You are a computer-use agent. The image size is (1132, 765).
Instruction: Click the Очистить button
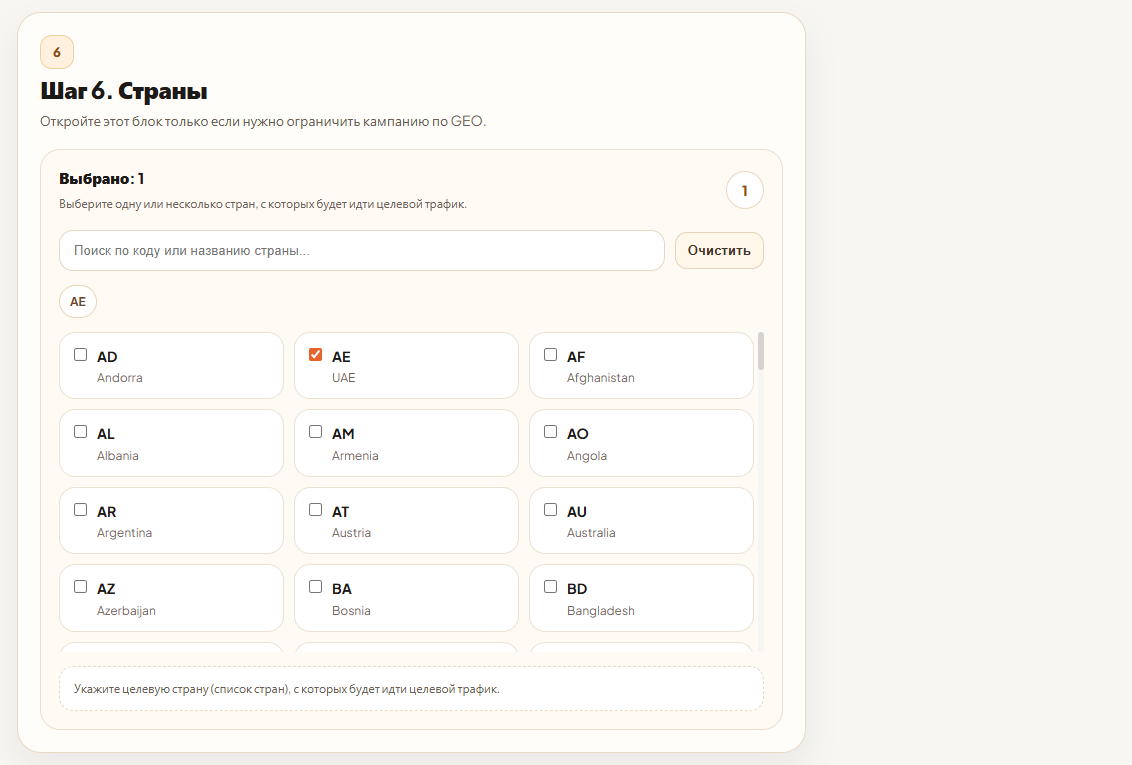click(x=719, y=251)
